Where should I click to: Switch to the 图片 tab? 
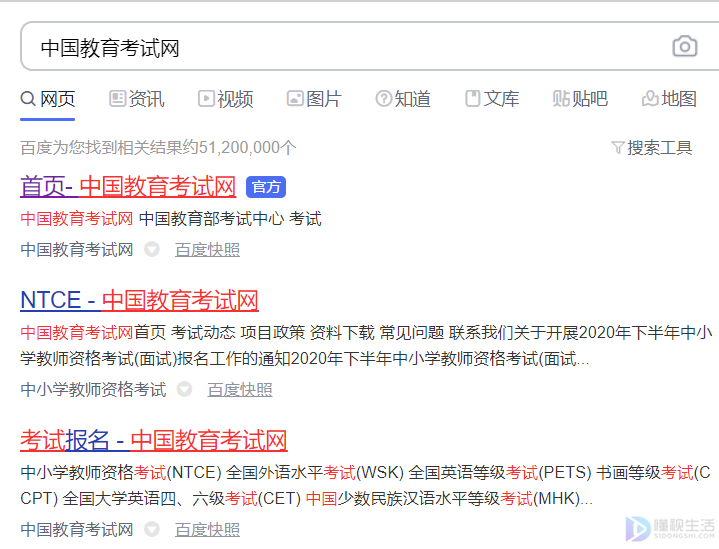pyautogui.click(x=314, y=99)
